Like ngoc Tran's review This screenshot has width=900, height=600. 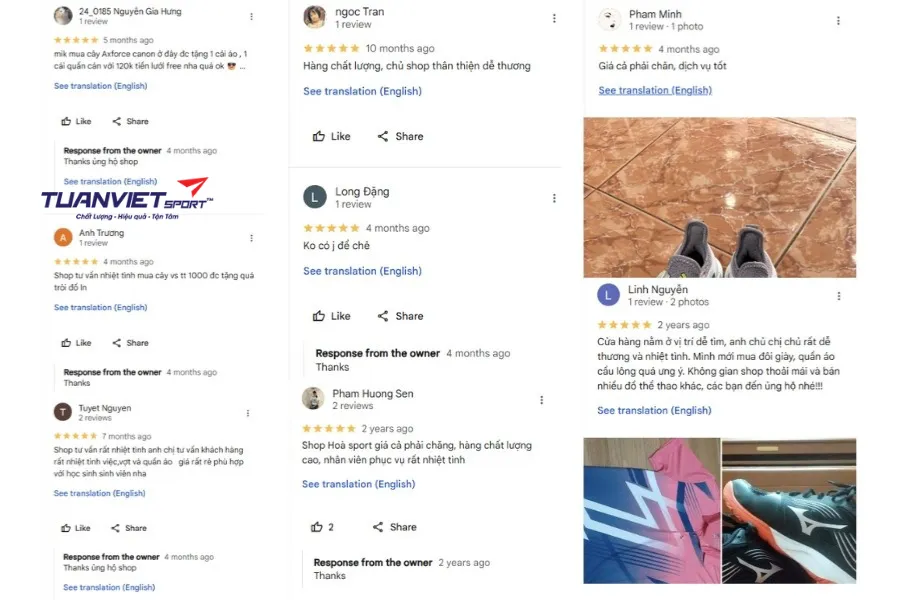tap(331, 136)
